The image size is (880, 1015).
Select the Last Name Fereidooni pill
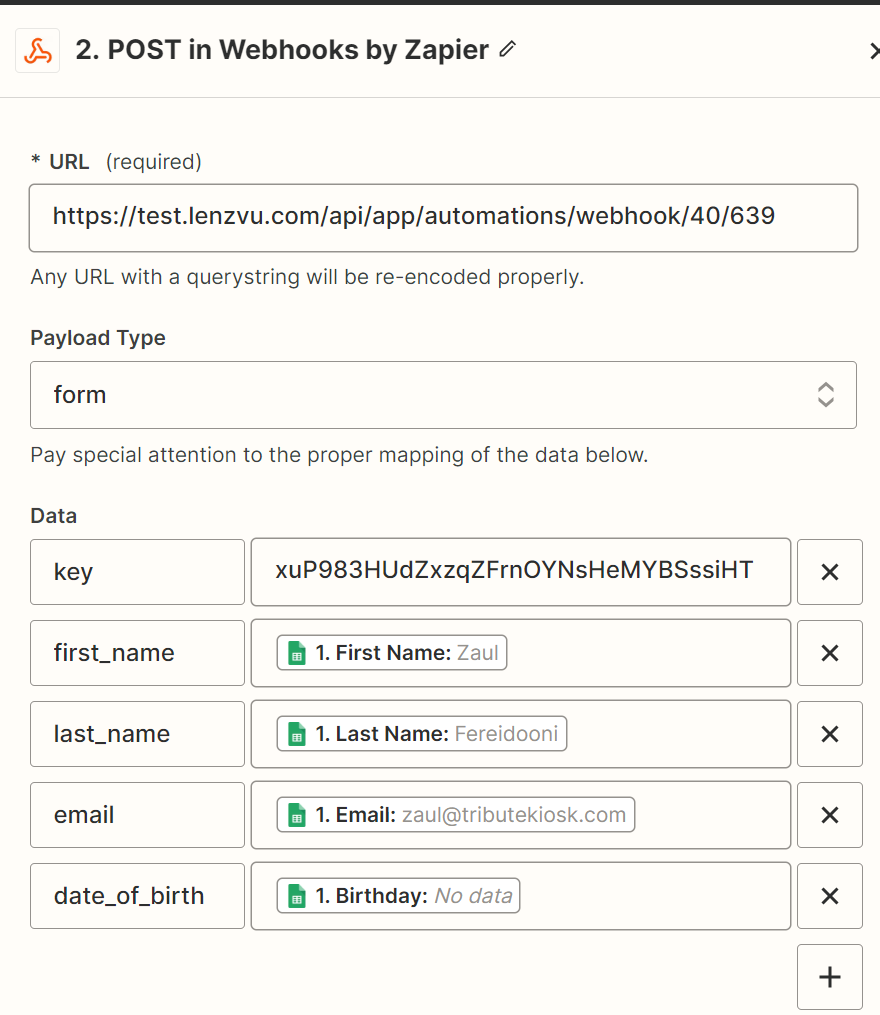click(422, 734)
